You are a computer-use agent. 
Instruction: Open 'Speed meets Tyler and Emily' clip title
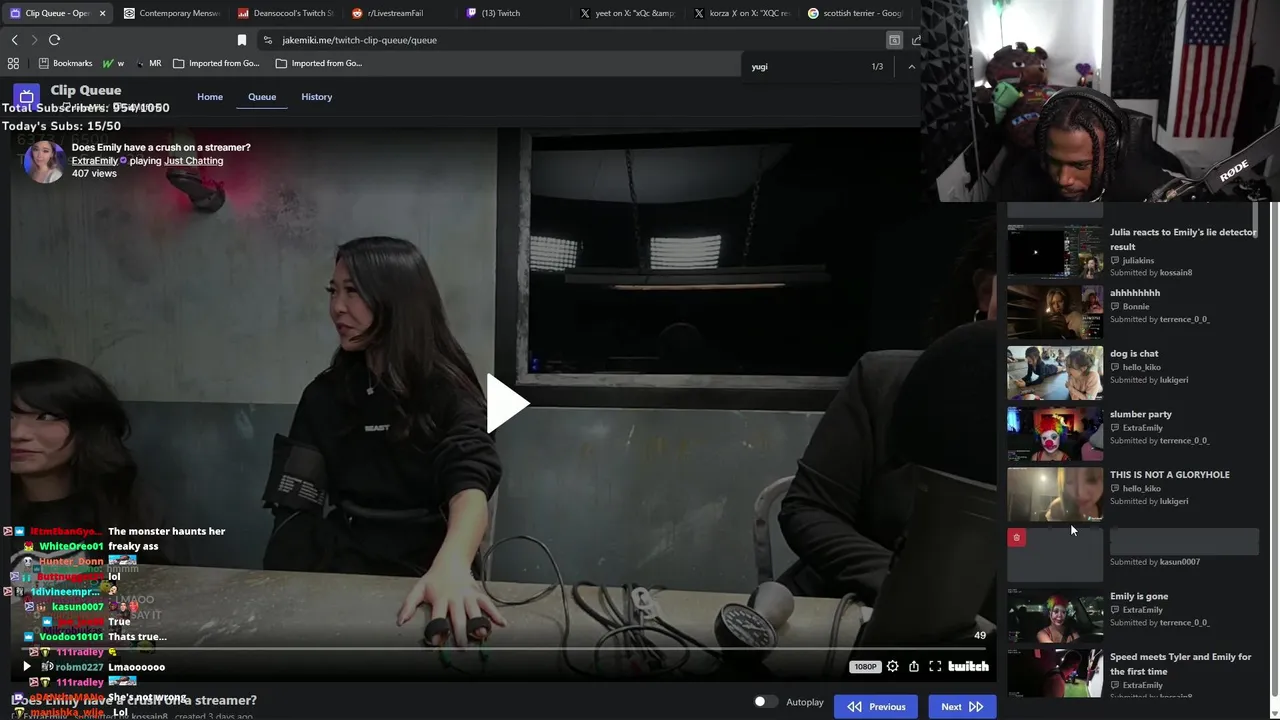1180,664
